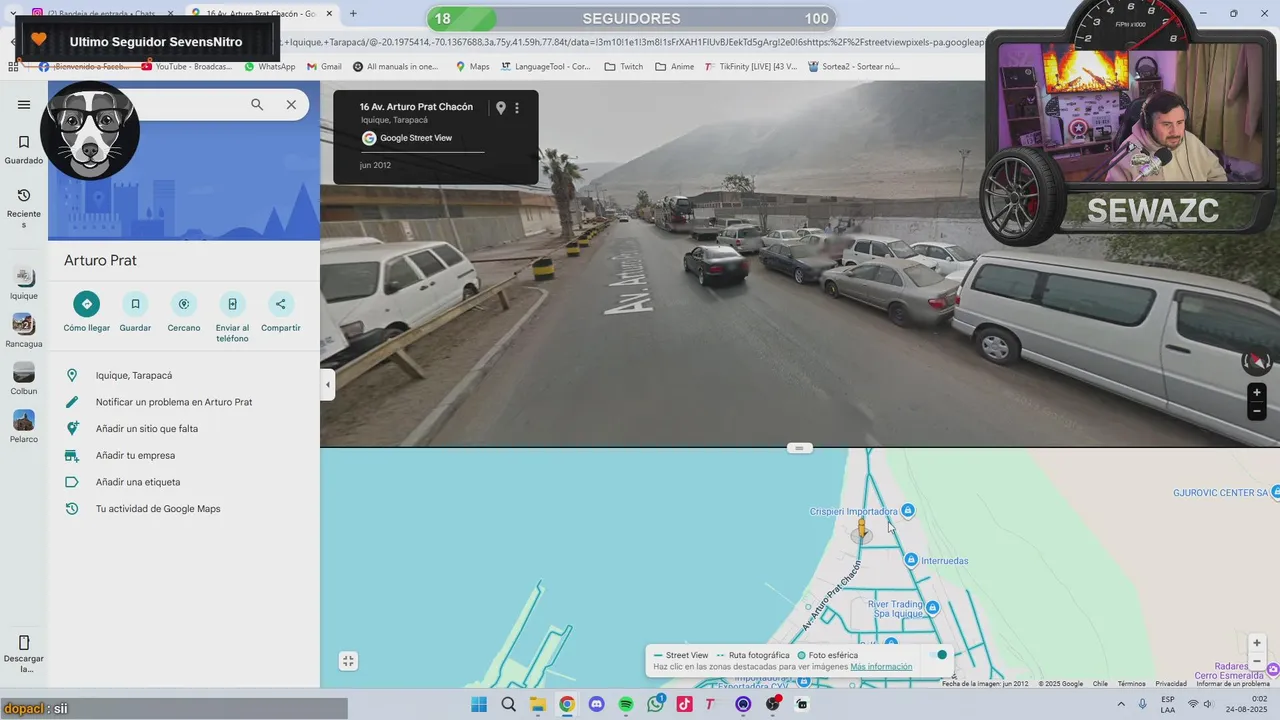
Task: Click the Cercano nearby icon
Action: pos(184,304)
